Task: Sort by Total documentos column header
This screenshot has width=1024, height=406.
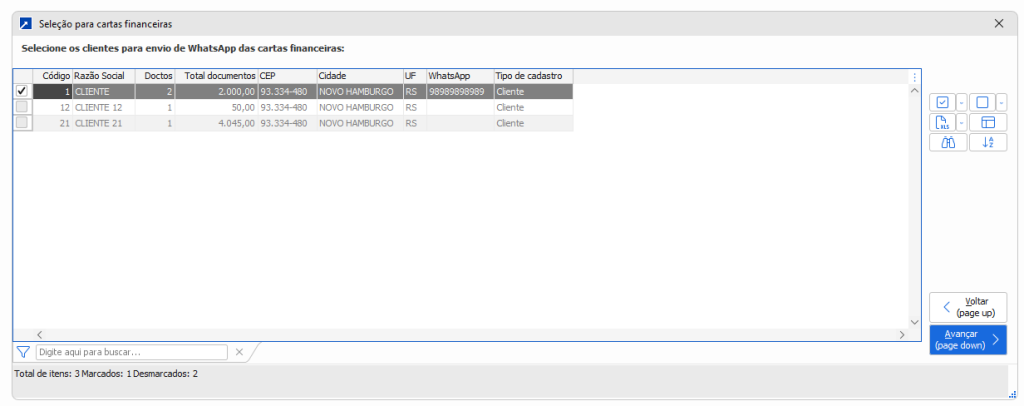Action: tap(216, 76)
